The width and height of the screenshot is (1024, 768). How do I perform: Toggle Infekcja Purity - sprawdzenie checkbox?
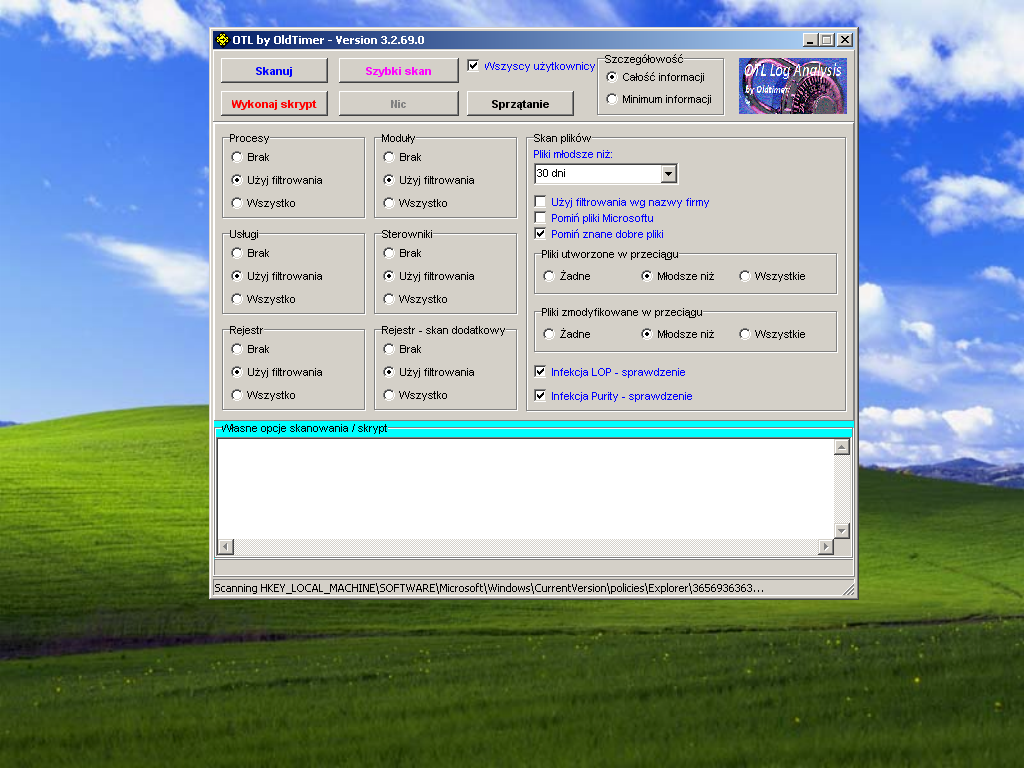(540, 395)
